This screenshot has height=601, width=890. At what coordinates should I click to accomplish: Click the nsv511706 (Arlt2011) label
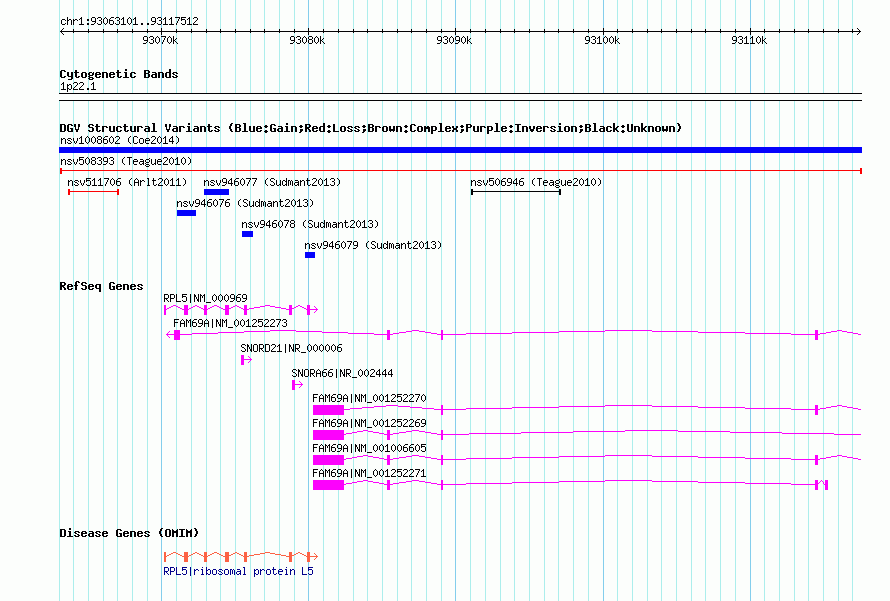pyautogui.click(x=127, y=182)
